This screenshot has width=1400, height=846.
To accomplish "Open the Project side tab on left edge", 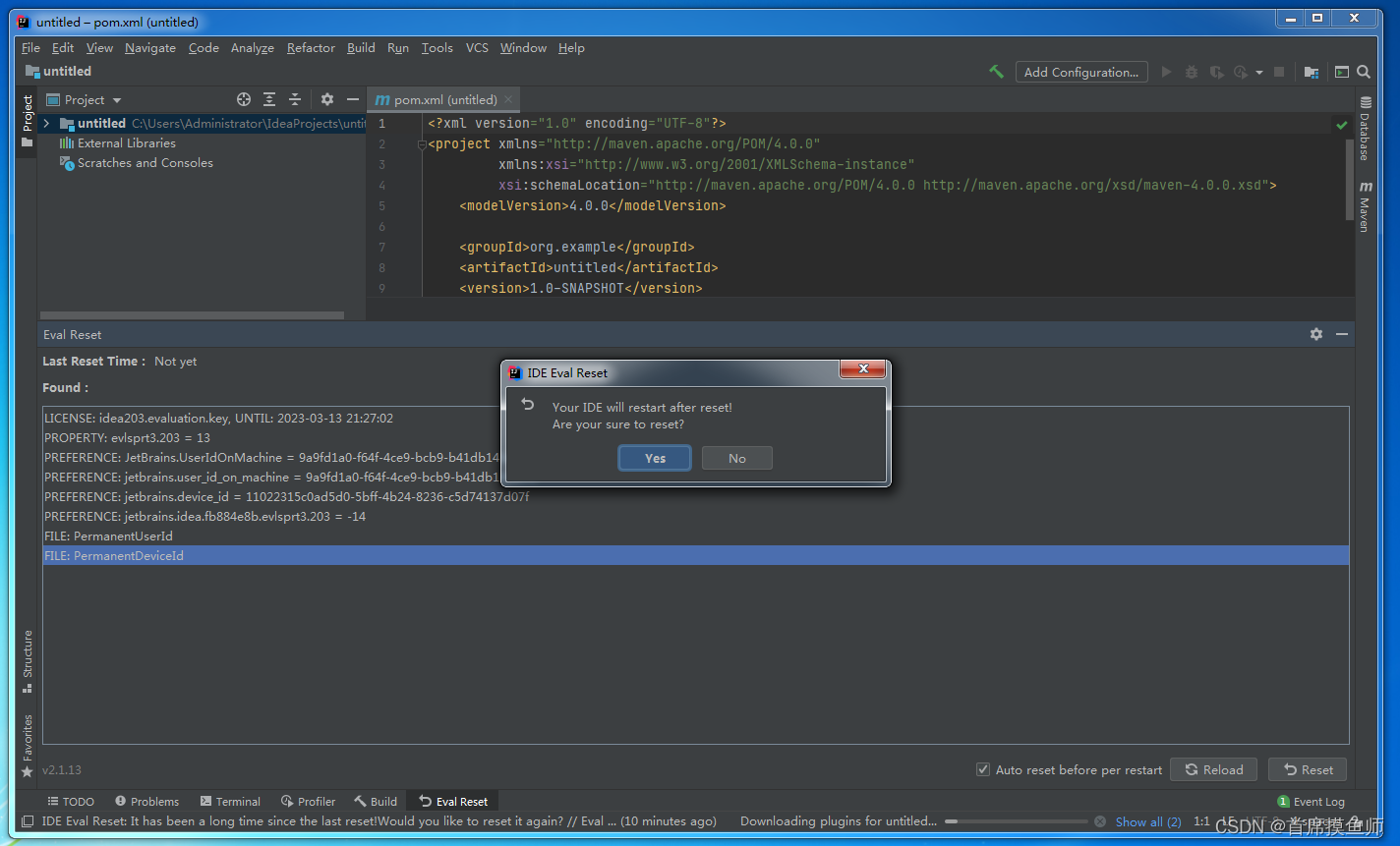I will 28,122.
